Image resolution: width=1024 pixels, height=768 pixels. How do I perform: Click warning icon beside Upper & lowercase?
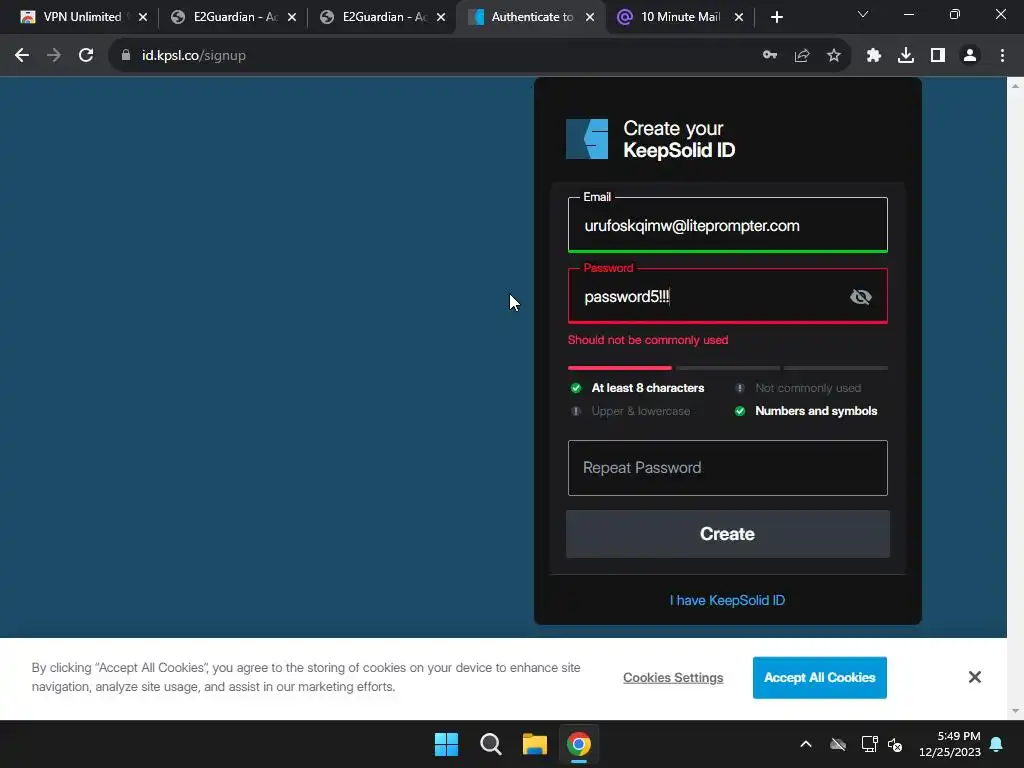[575, 411]
